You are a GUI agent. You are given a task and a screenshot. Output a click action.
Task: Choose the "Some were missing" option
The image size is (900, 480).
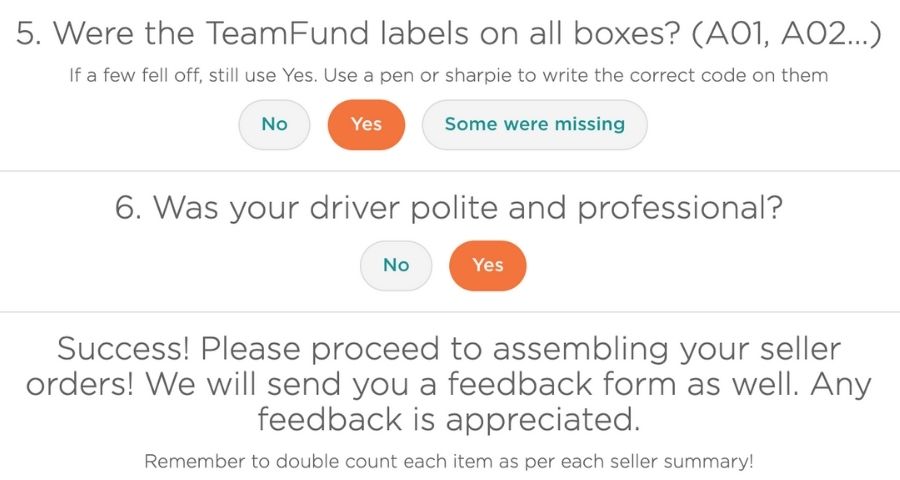[x=534, y=125]
